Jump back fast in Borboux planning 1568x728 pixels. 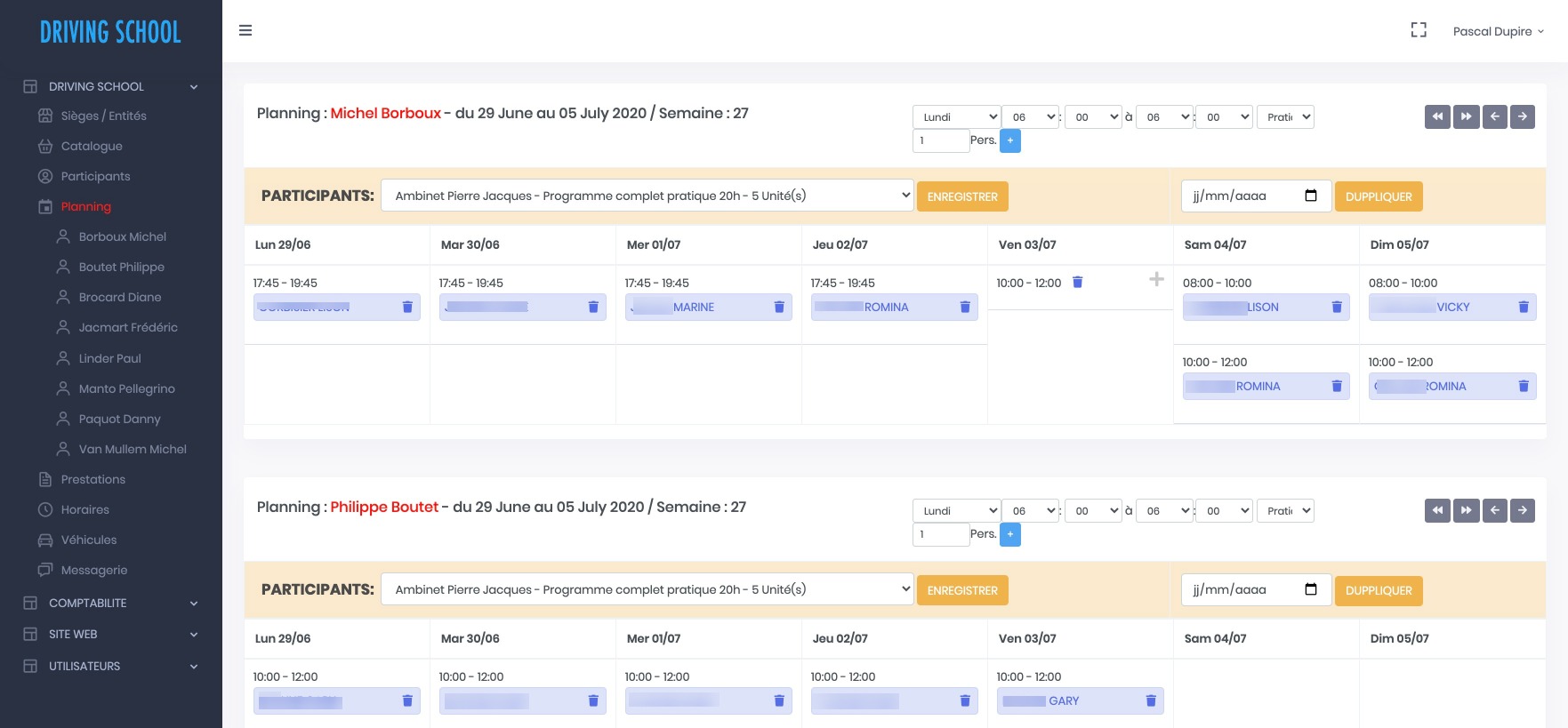pyautogui.click(x=1437, y=116)
